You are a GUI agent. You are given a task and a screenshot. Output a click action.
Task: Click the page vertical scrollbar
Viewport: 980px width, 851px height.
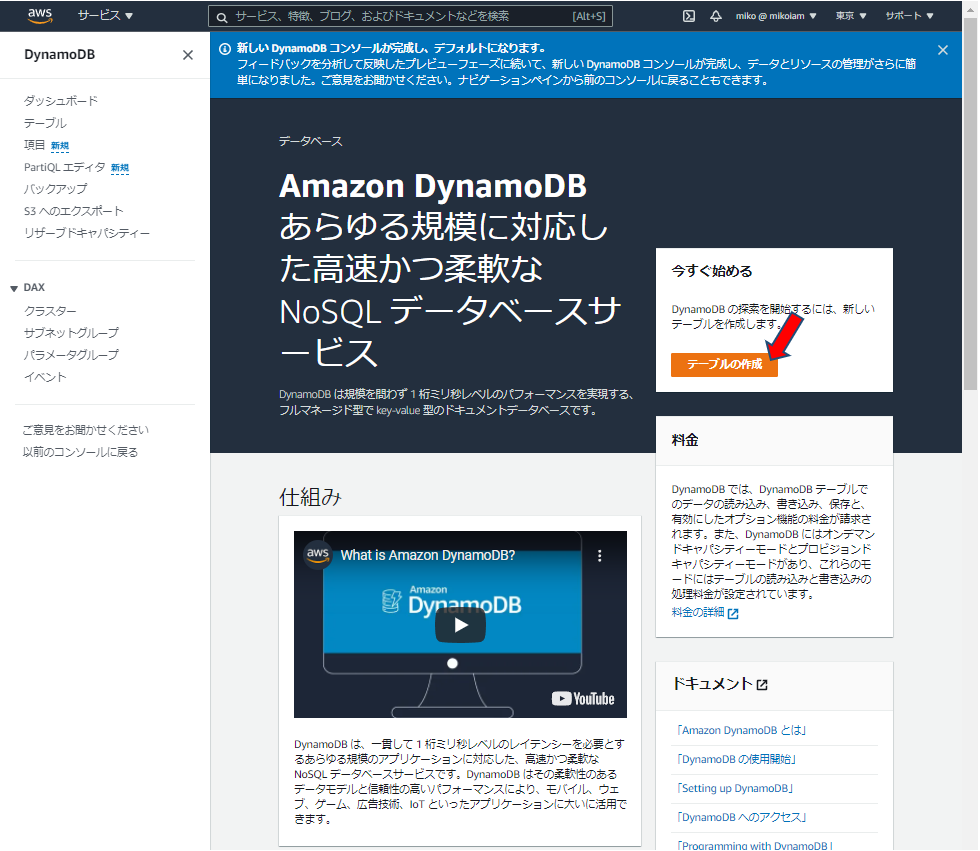(x=970, y=204)
